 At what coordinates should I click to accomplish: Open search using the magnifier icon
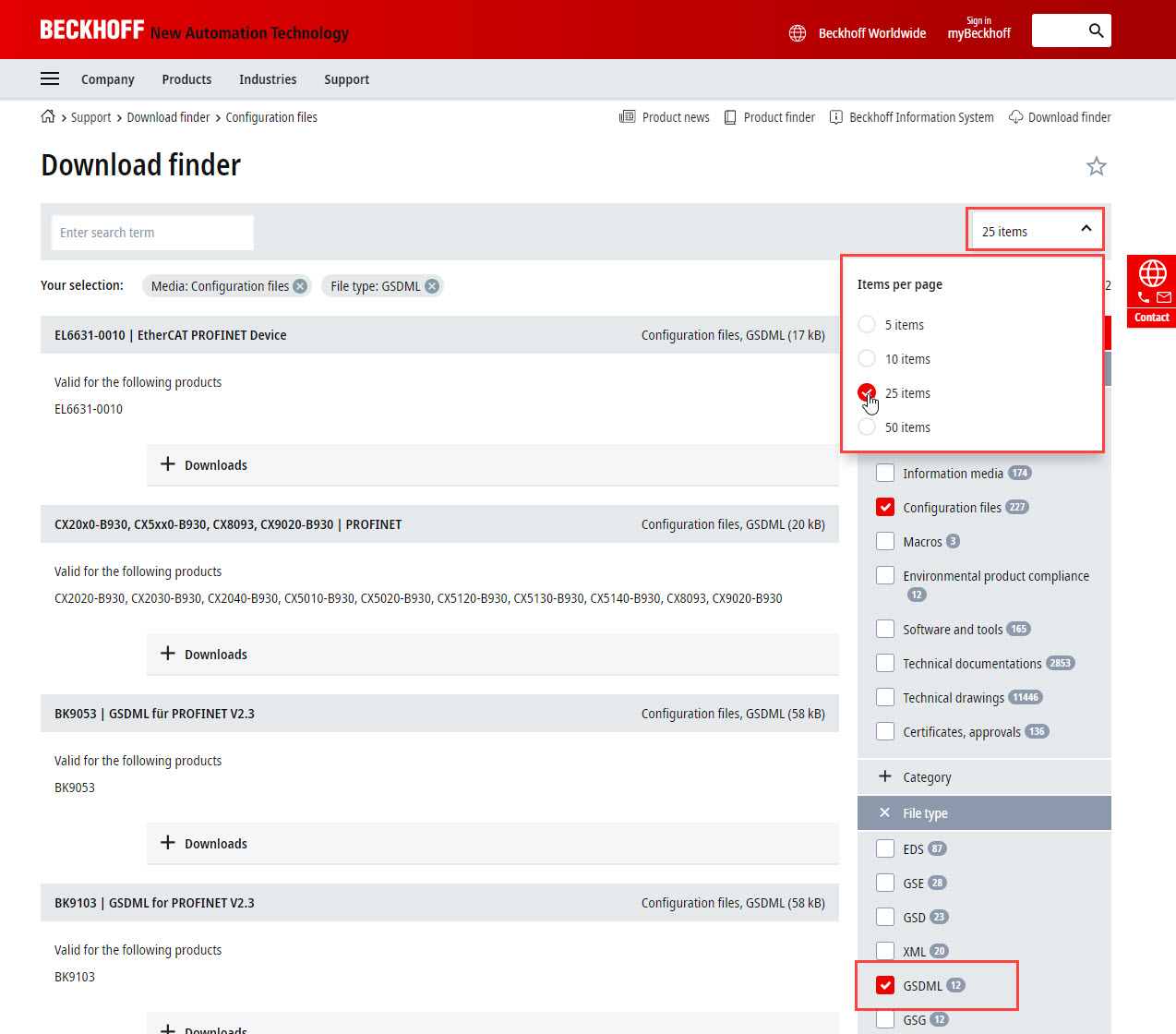[x=1096, y=30]
